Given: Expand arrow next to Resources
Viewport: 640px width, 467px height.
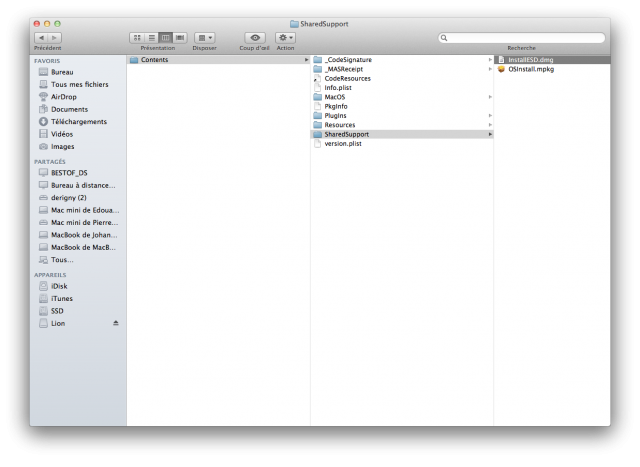Looking at the screenshot, I should (x=490, y=125).
